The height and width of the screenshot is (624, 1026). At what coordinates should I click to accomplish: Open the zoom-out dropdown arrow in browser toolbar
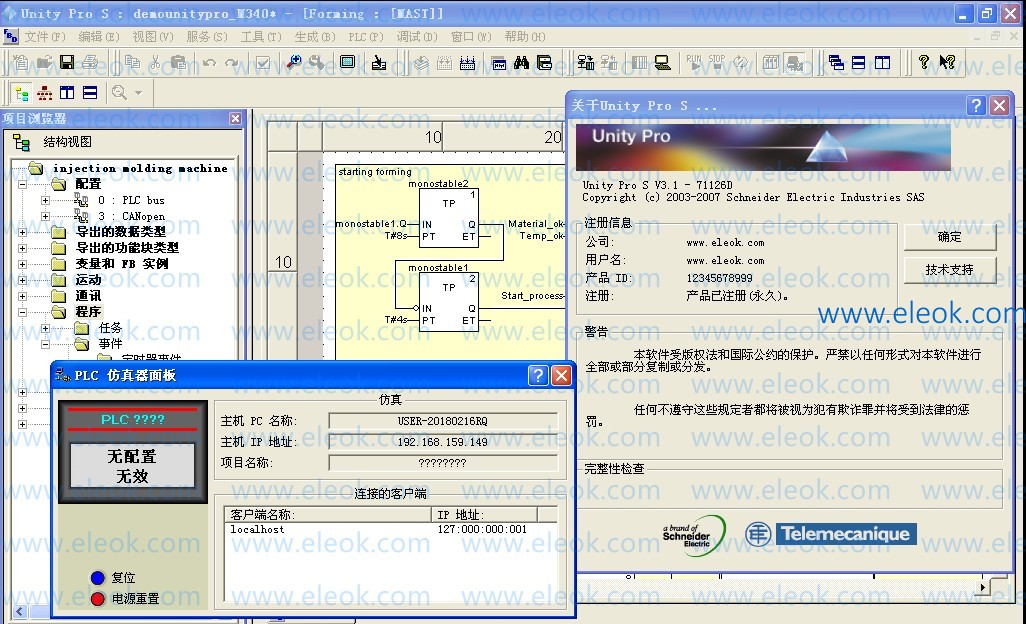click(x=139, y=93)
